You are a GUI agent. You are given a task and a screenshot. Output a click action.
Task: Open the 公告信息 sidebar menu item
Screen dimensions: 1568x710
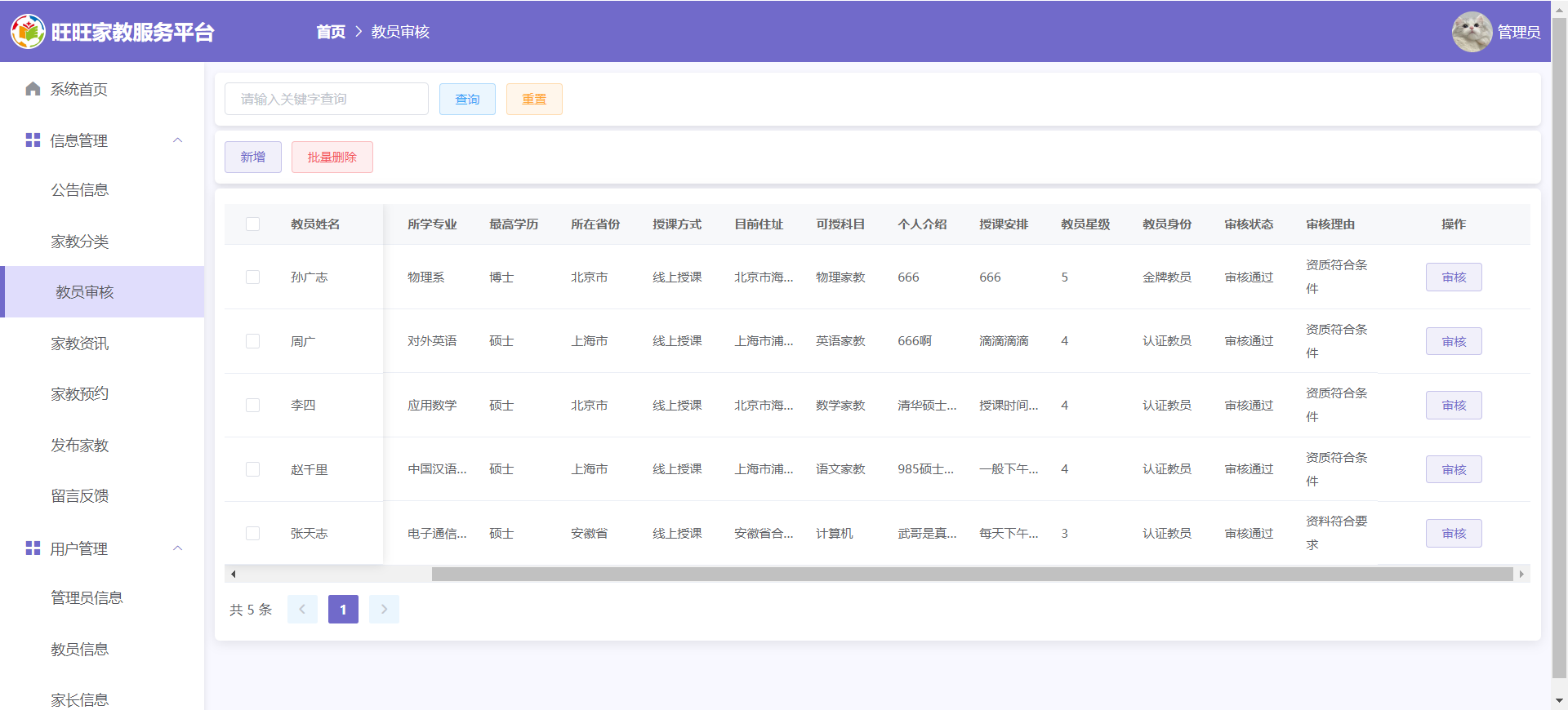click(x=80, y=190)
